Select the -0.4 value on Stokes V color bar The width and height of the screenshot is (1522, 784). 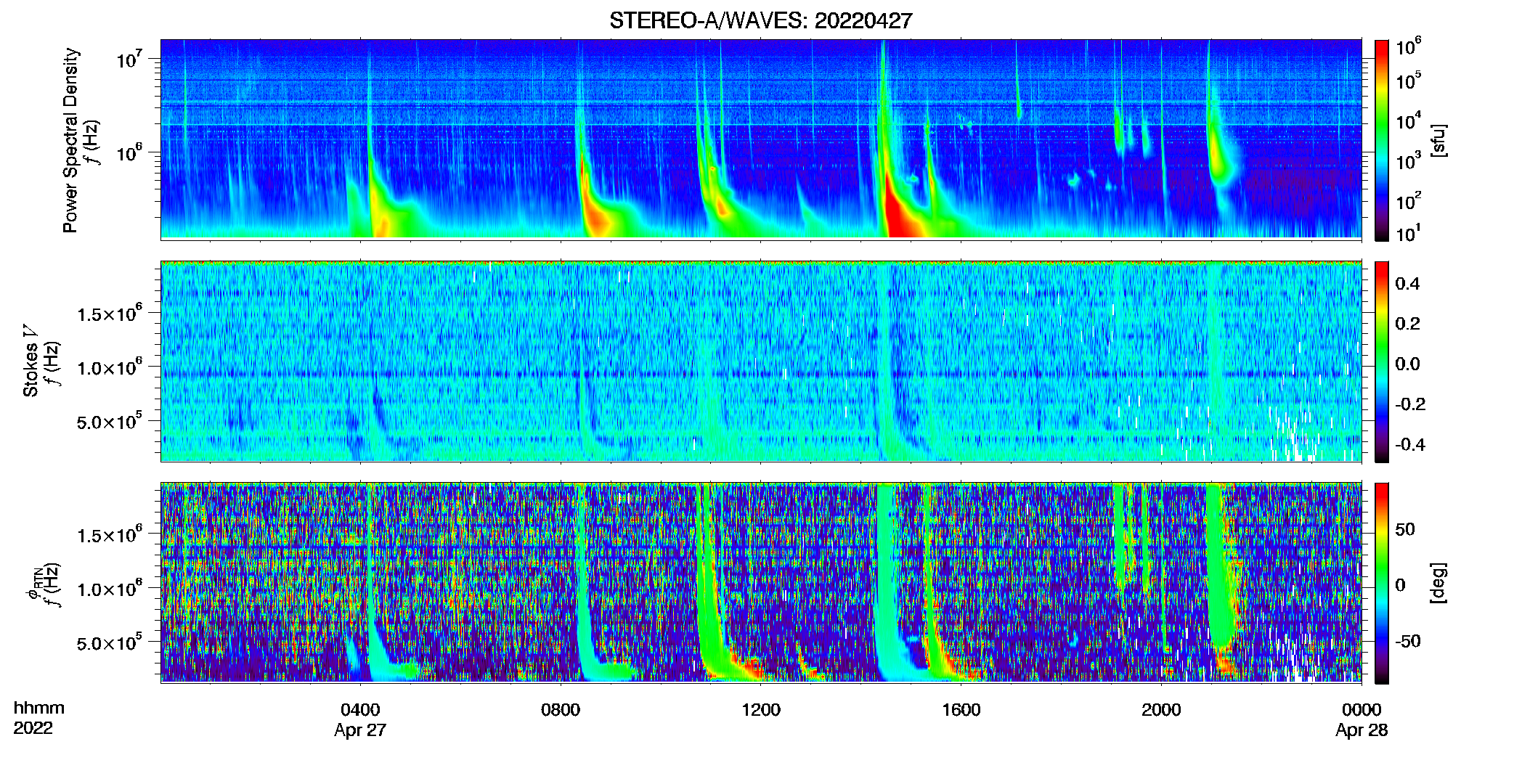tap(1411, 444)
